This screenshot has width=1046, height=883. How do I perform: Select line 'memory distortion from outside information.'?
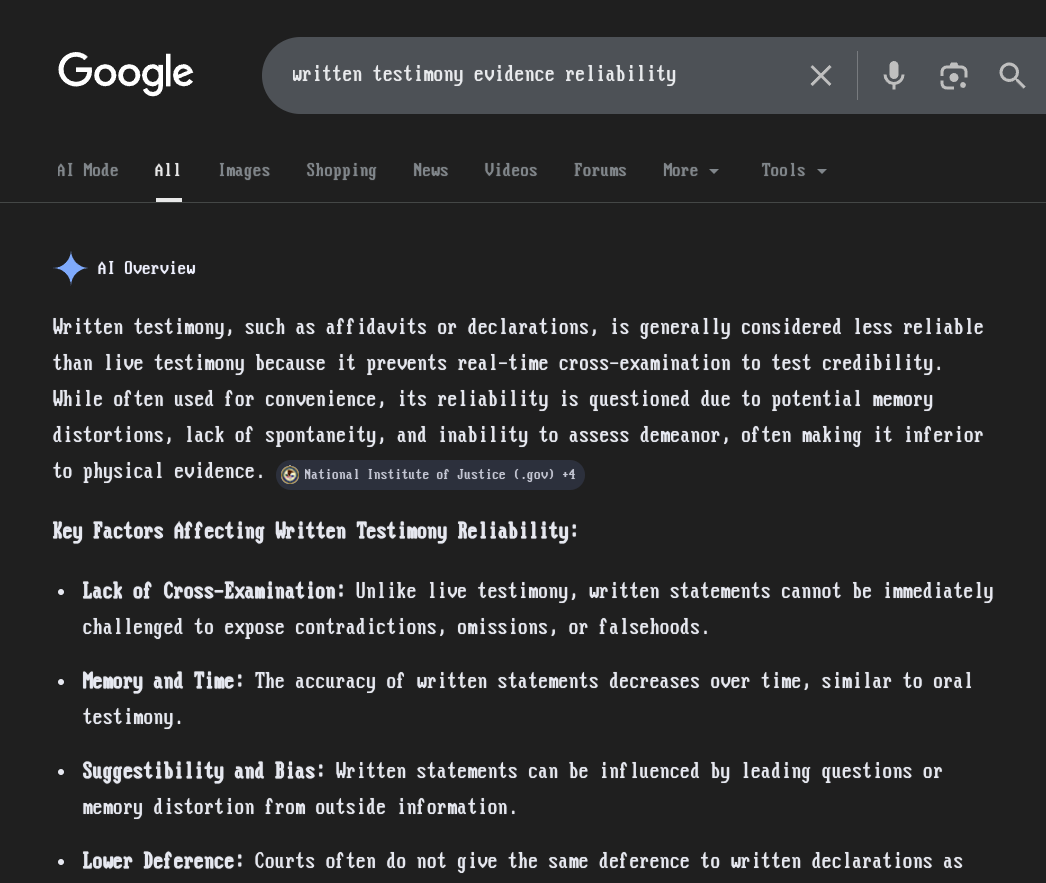coord(300,807)
